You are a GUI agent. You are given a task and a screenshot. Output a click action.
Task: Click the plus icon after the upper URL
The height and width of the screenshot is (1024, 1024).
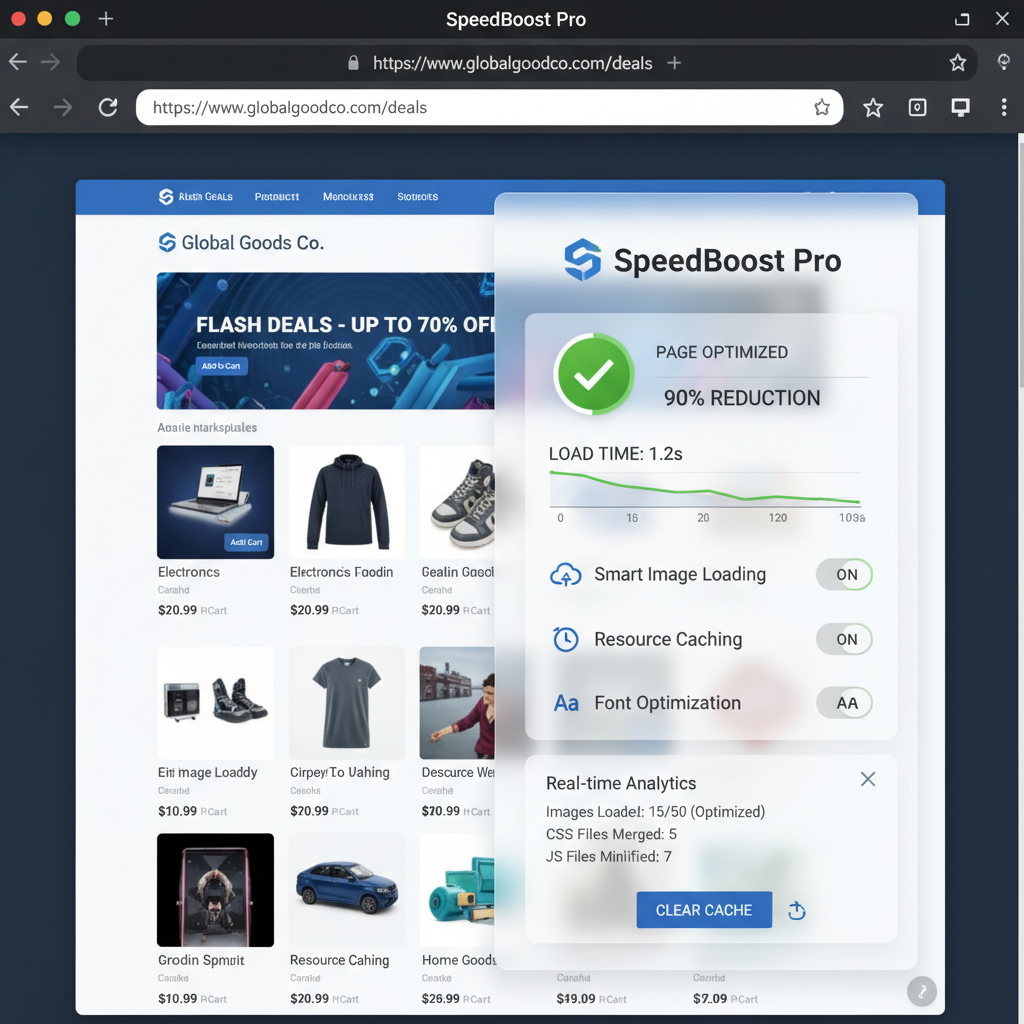click(674, 63)
